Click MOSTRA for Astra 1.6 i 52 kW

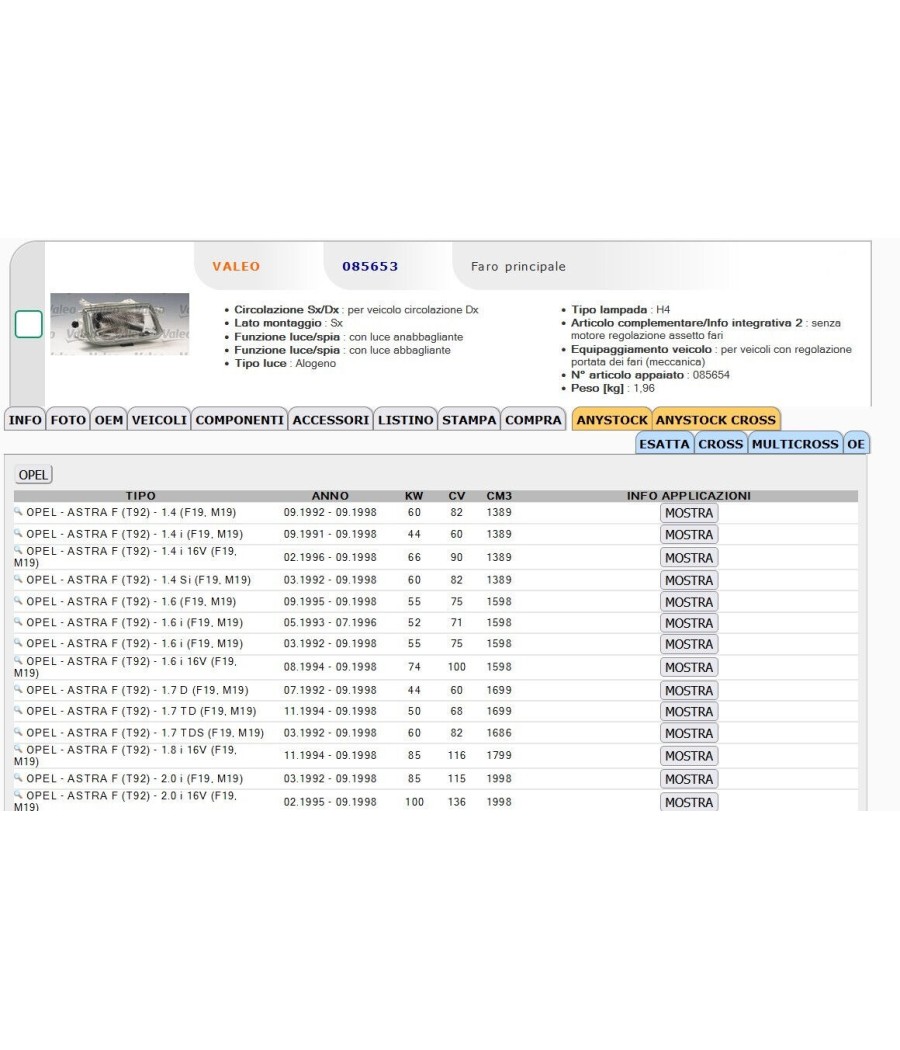[689, 623]
